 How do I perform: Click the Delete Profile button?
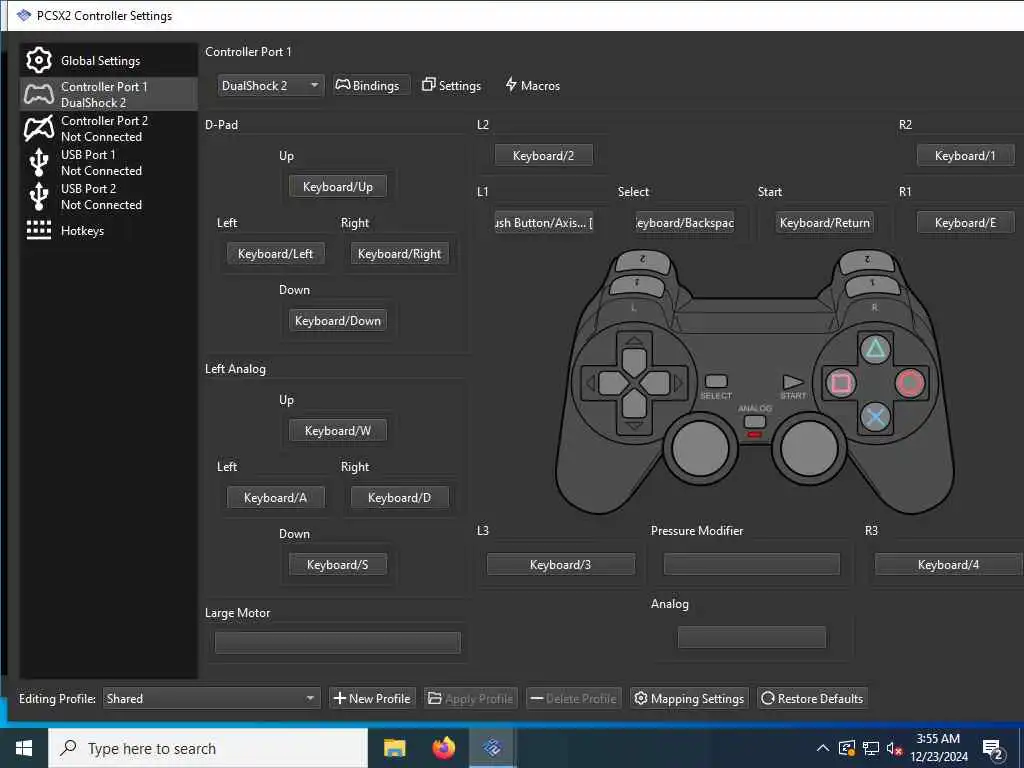[x=573, y=698]
